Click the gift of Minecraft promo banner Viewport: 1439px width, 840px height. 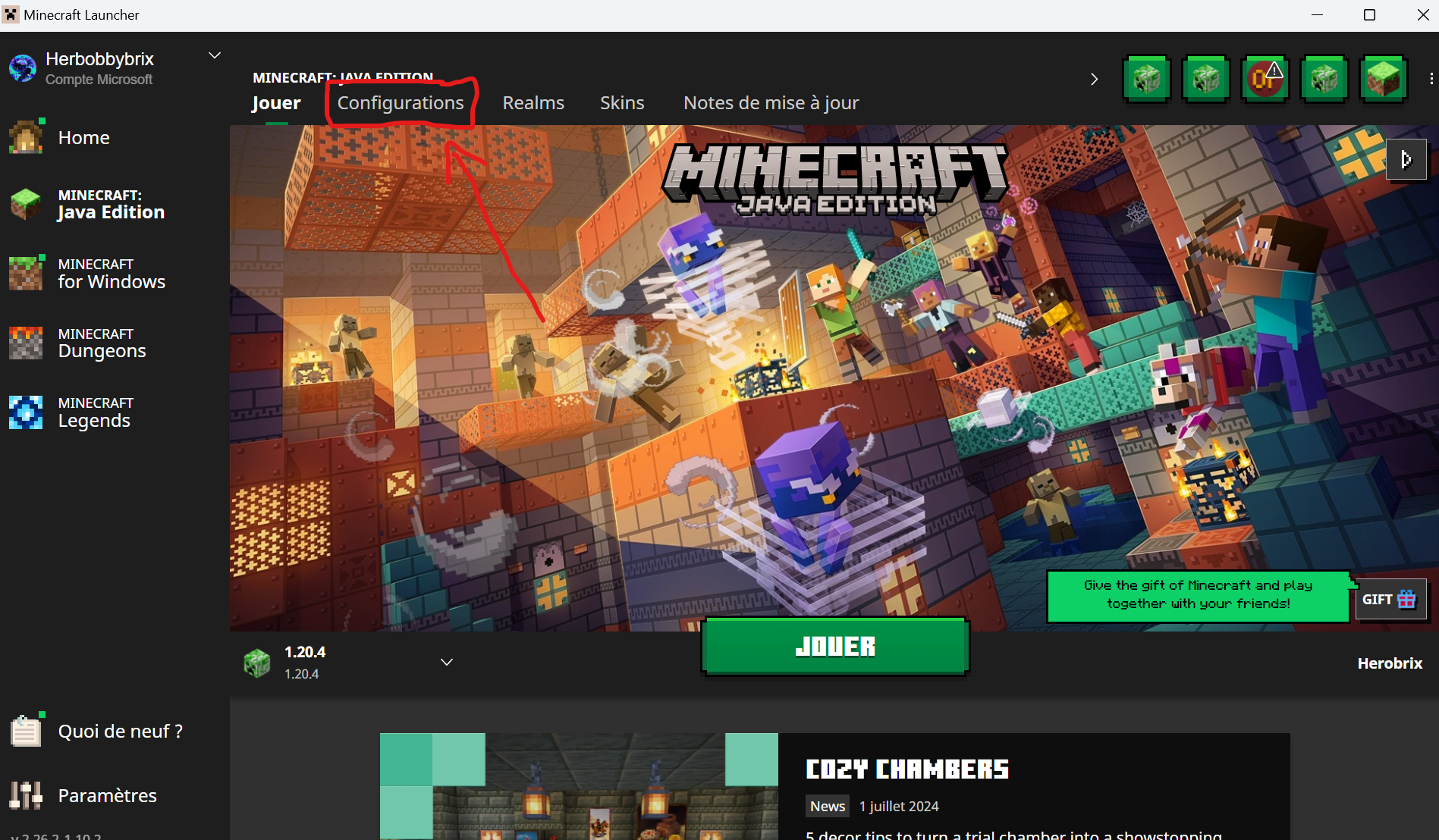(1198, 596)
